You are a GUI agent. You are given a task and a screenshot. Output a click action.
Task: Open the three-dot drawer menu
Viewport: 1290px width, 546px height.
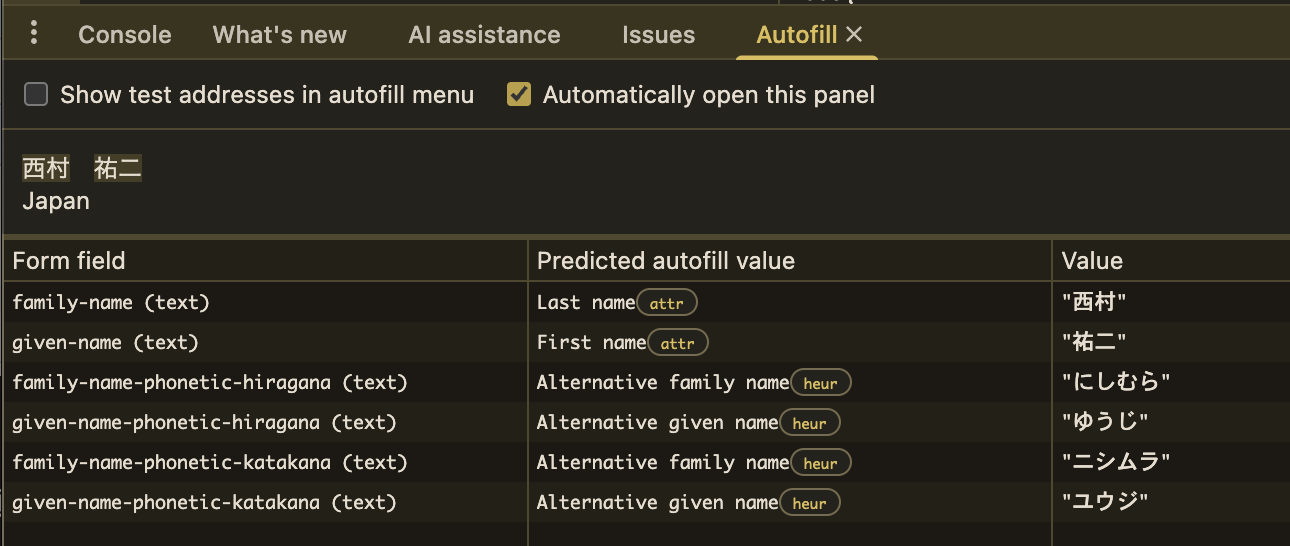click(x=34, y=33)
